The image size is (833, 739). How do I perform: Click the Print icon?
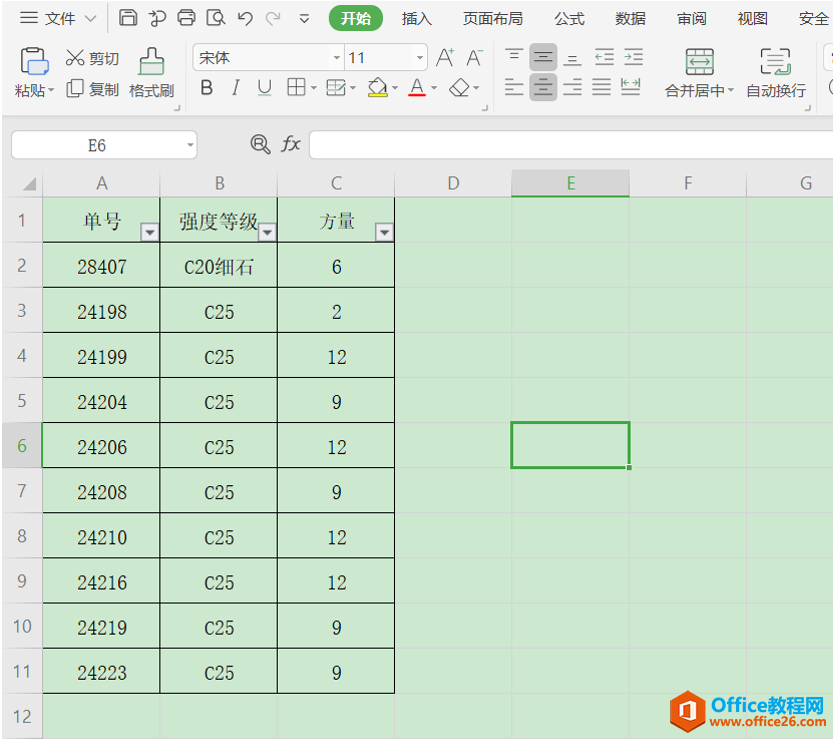pyautogui.click(x=186, y=18)
